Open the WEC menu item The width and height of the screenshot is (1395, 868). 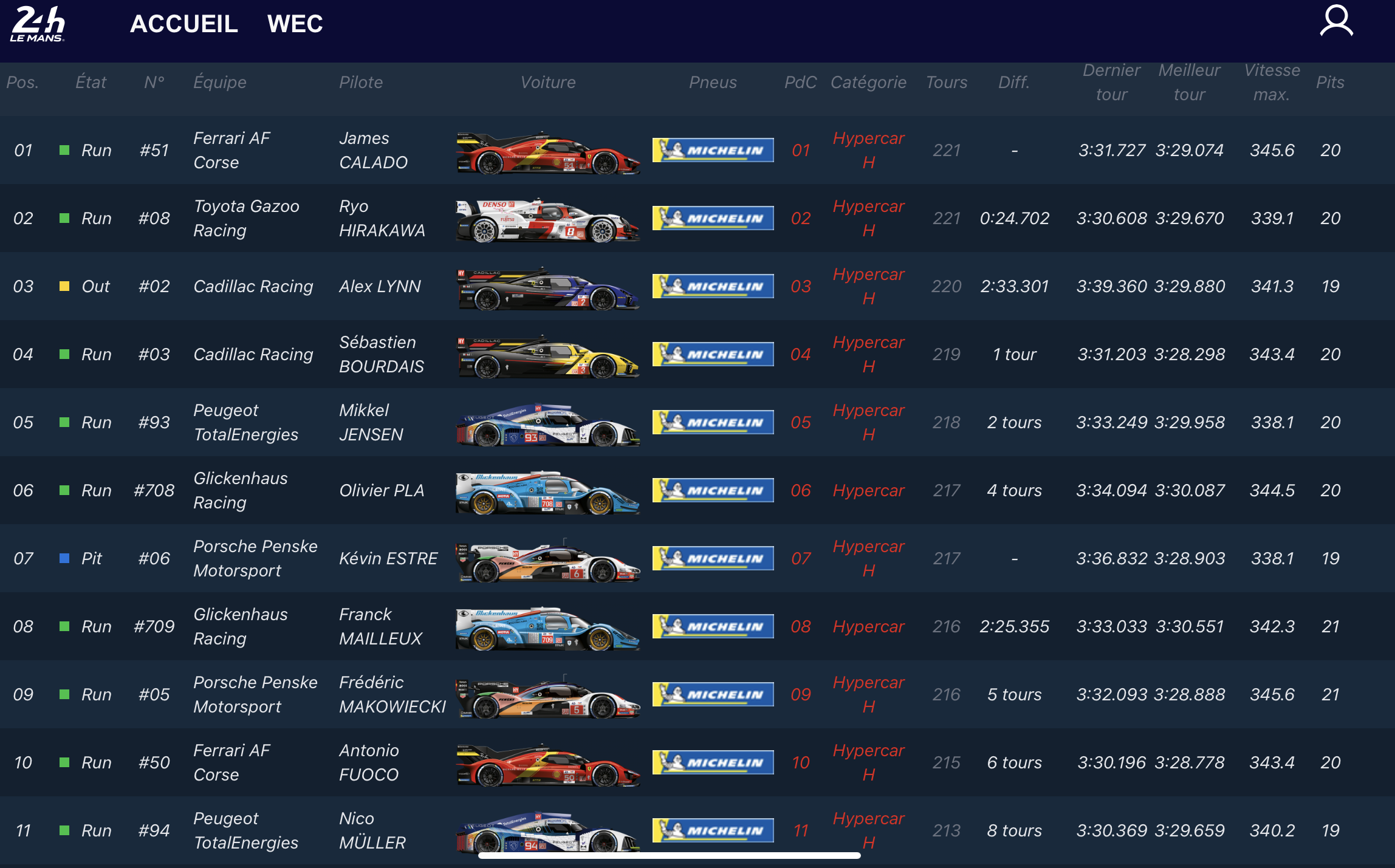(295, 24)
